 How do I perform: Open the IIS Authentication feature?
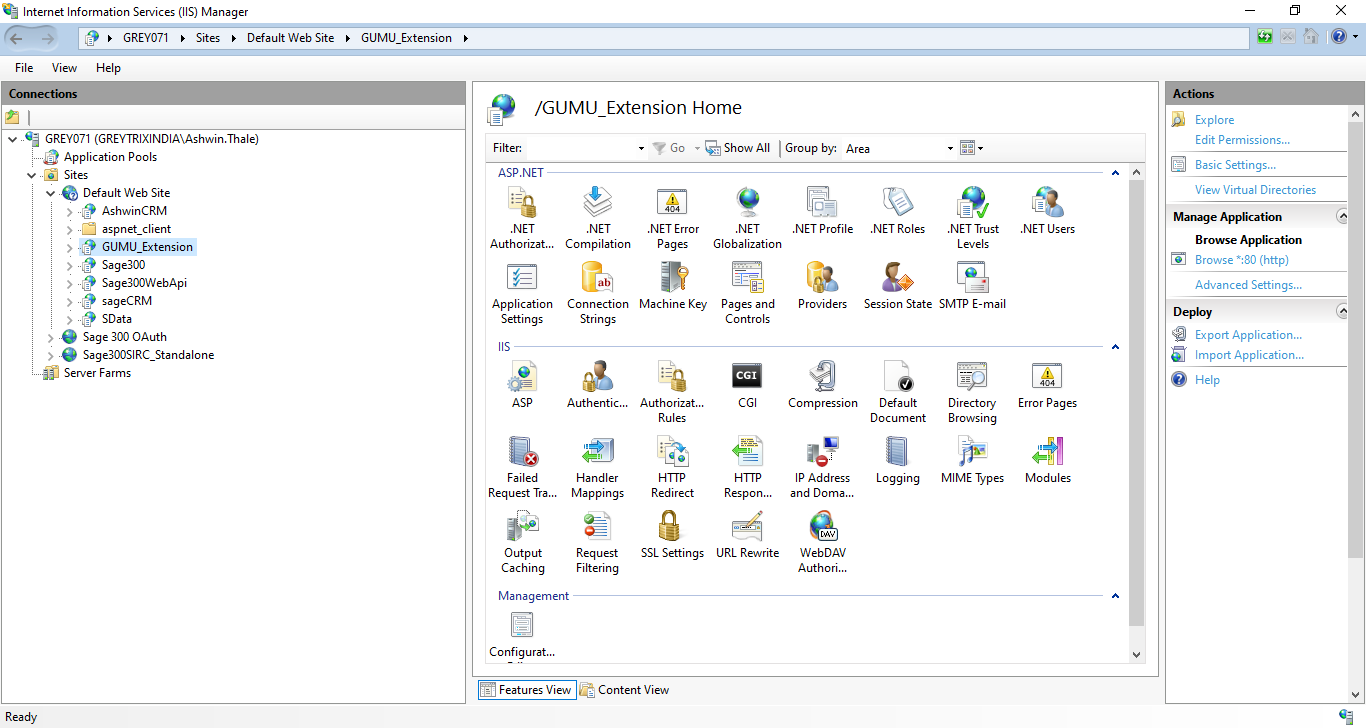tap(597, 385)
